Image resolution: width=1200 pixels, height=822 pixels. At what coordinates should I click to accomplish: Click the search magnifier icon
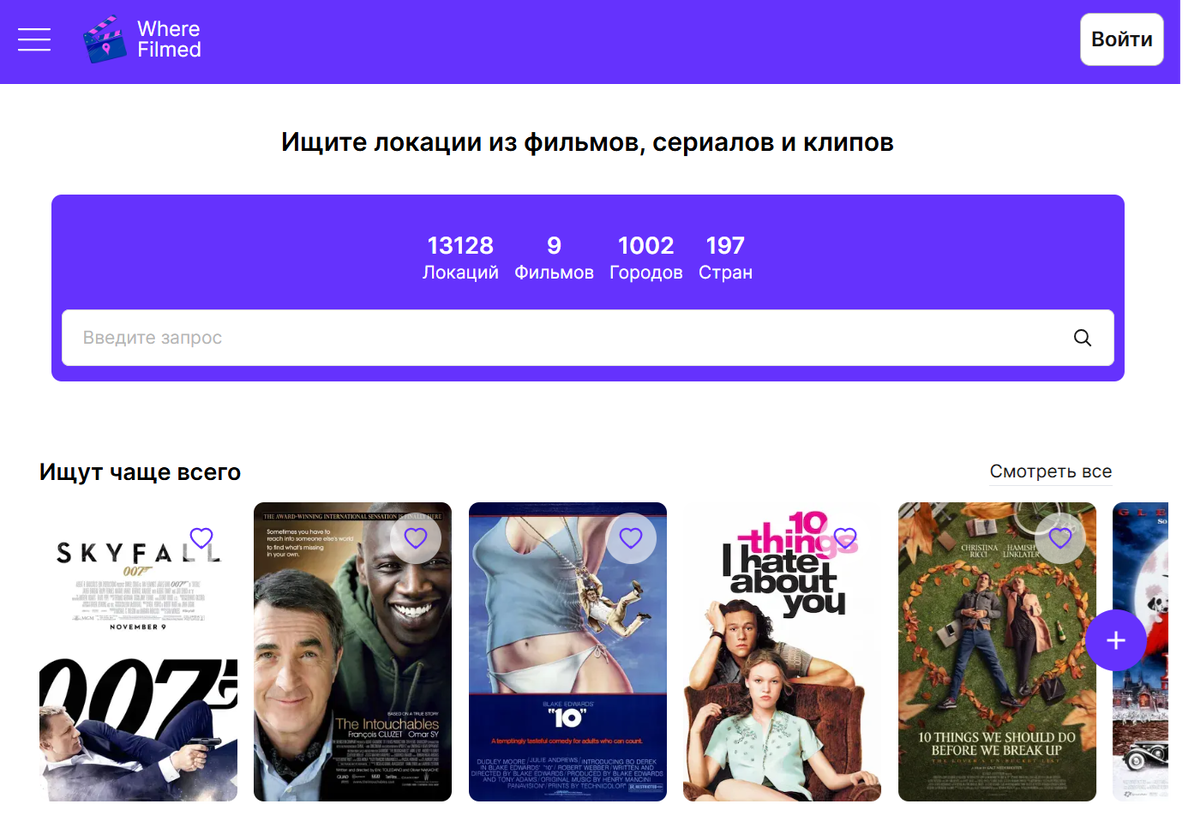(x=1082, y=338)
